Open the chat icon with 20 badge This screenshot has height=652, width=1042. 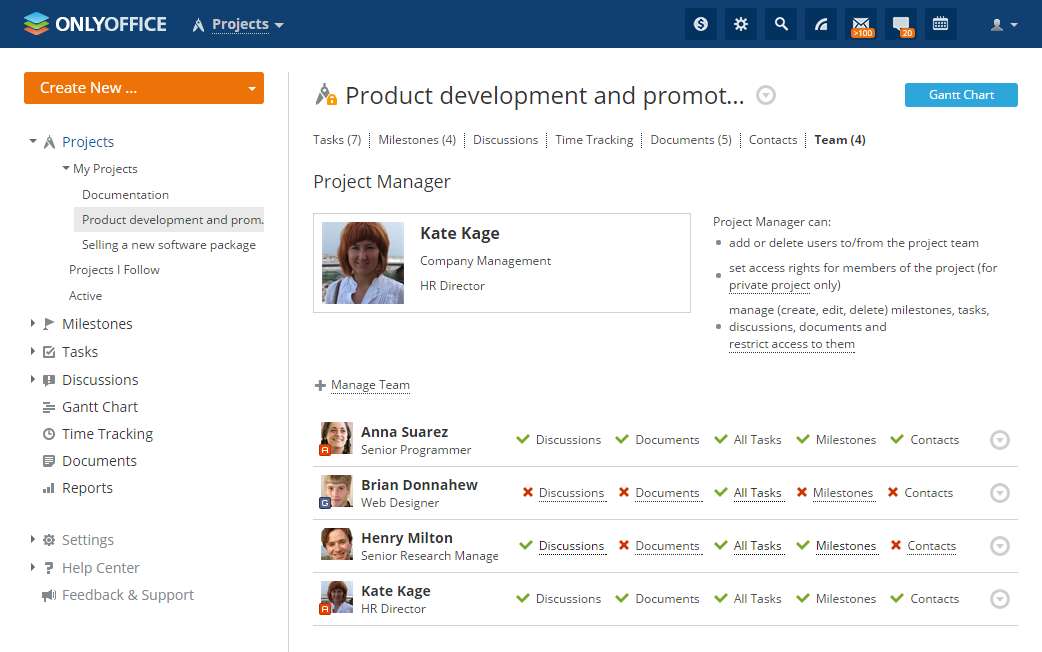901,24
